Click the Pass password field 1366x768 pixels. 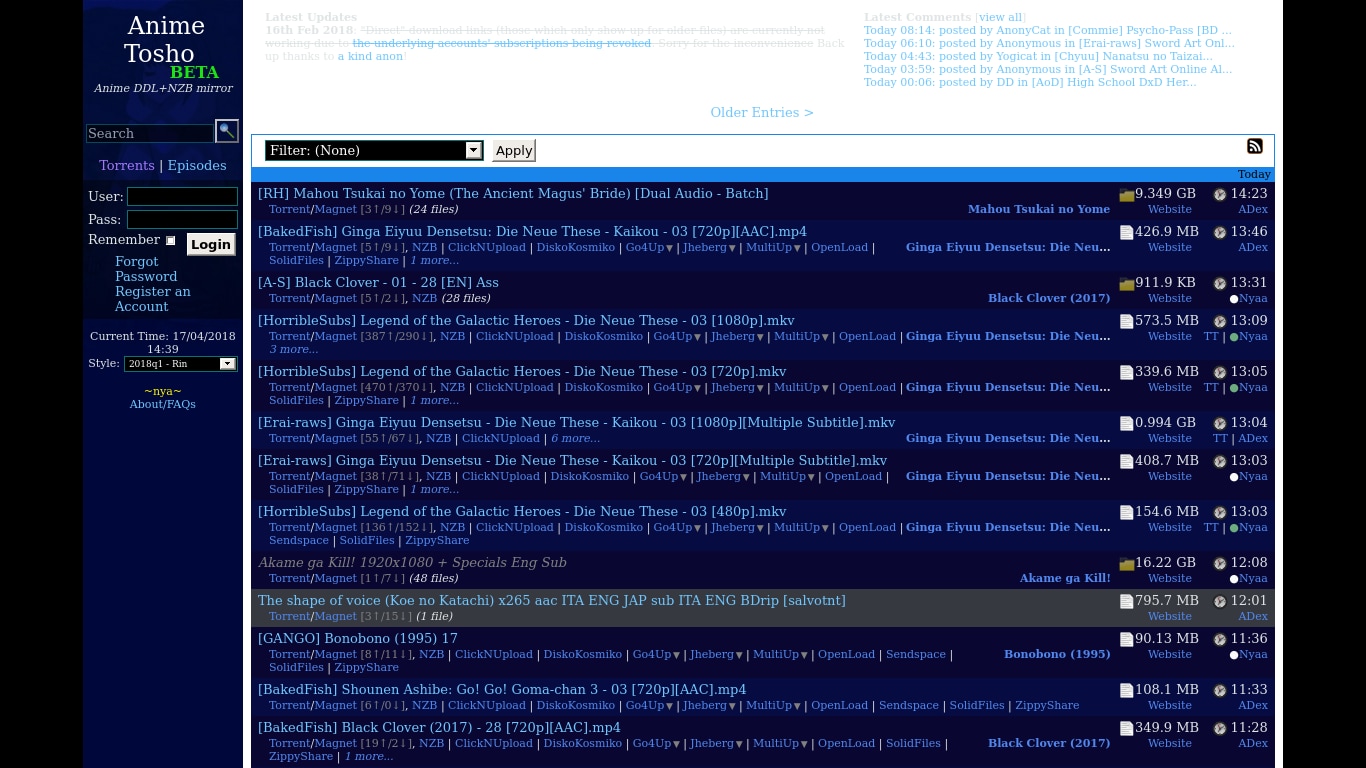pos(182,219)
